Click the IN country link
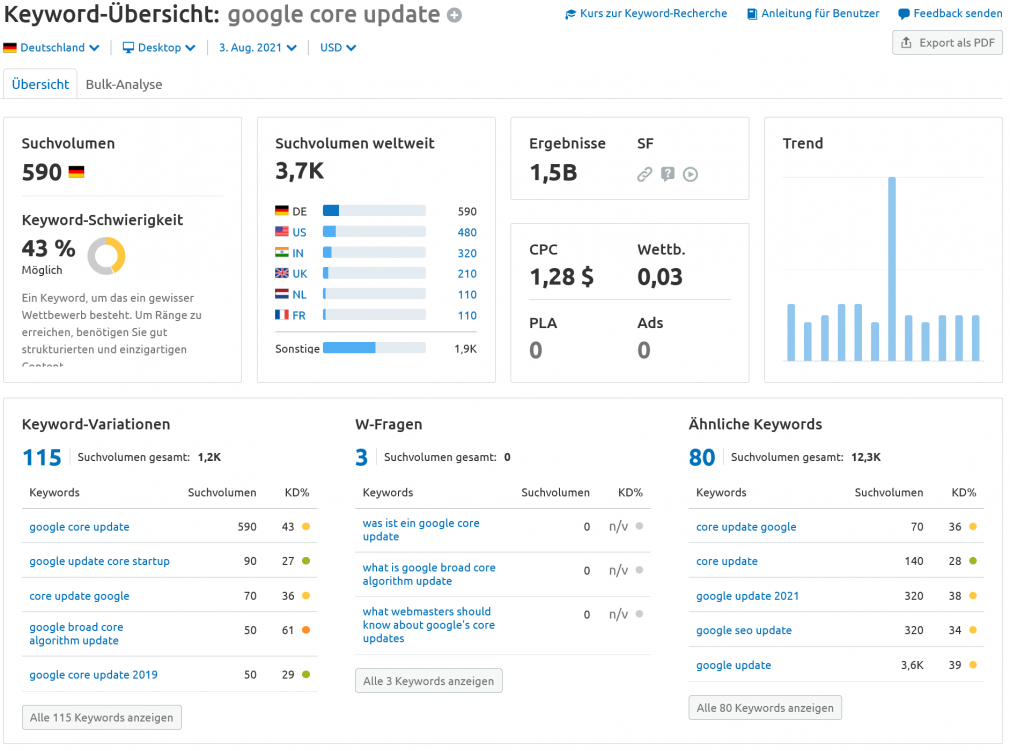 coord(298,253)
